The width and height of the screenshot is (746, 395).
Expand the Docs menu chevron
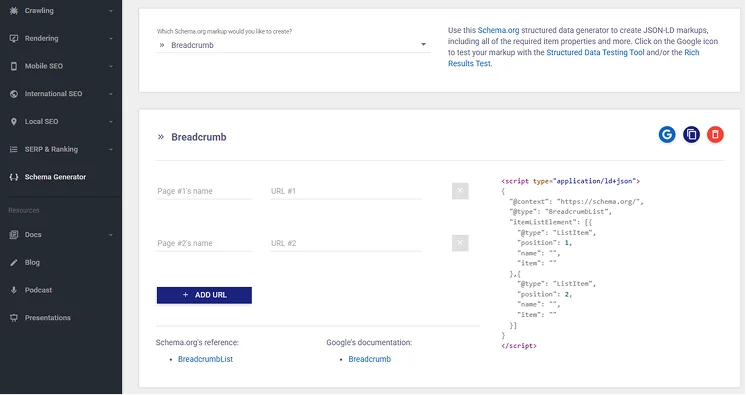[111, 235]
